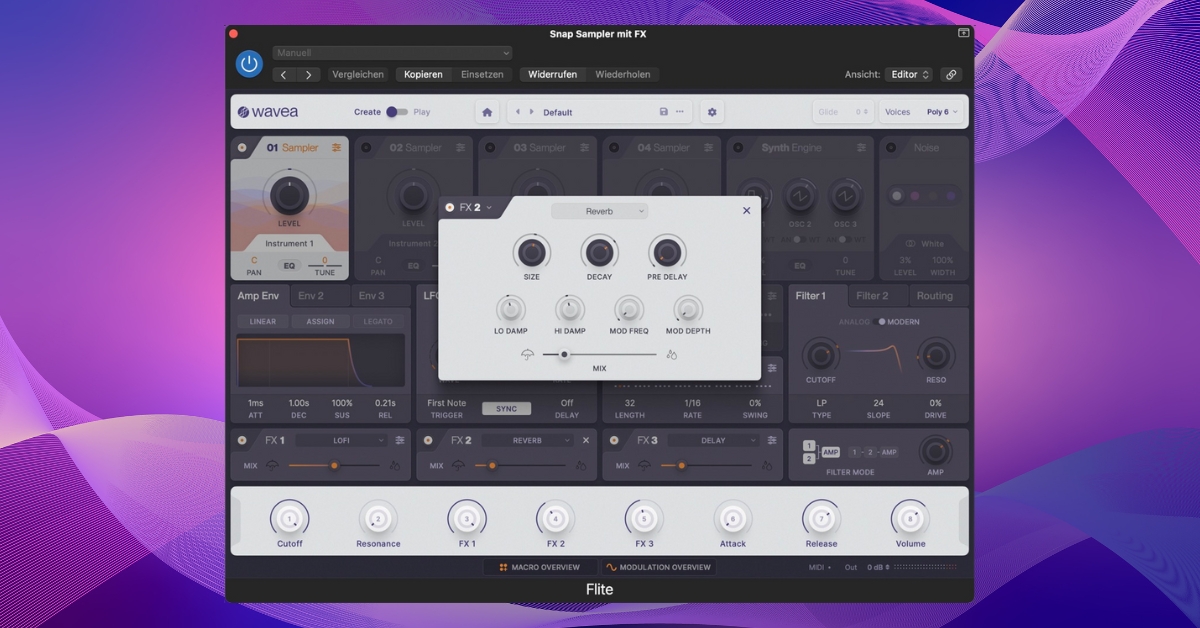Click the MIX slider in Reverb popup
The image size is (1200, 628).
pyautogui.click(x=599, y=354)
